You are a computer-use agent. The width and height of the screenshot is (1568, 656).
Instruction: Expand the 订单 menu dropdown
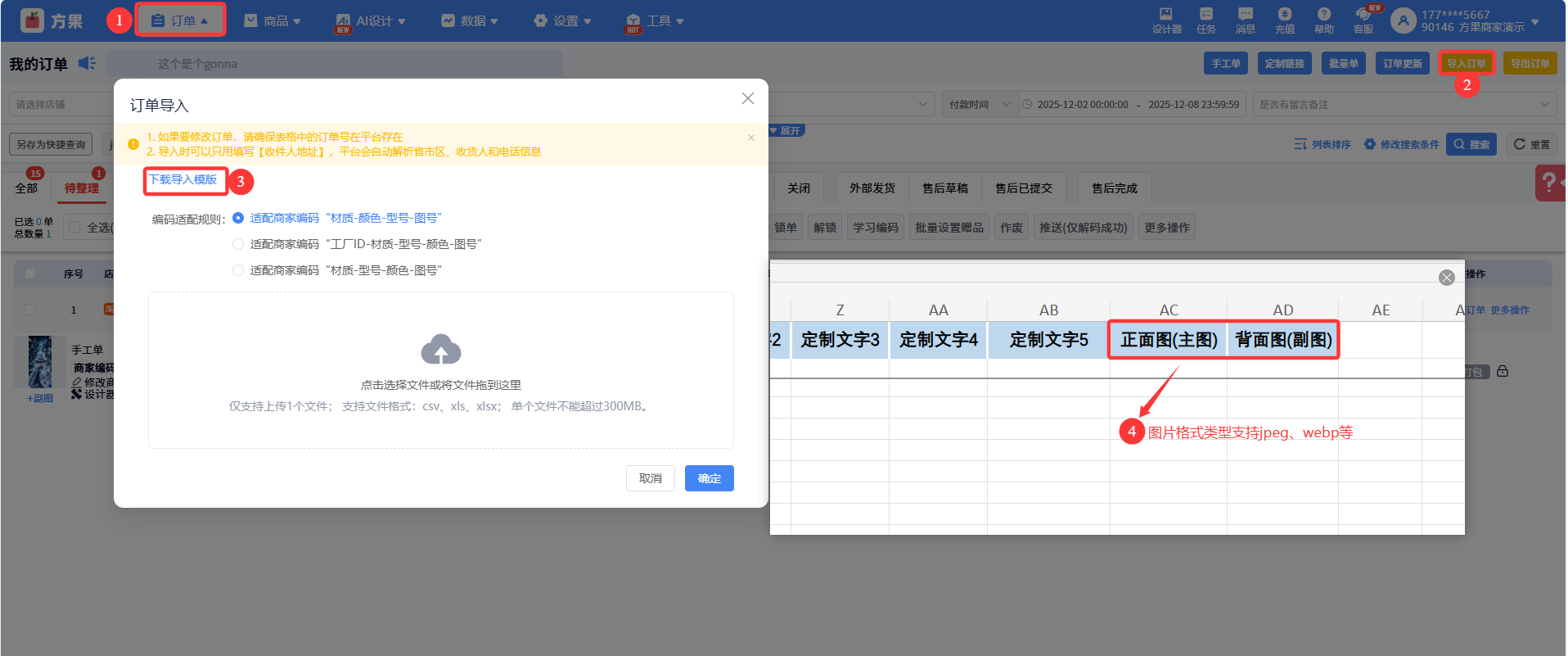180,20
